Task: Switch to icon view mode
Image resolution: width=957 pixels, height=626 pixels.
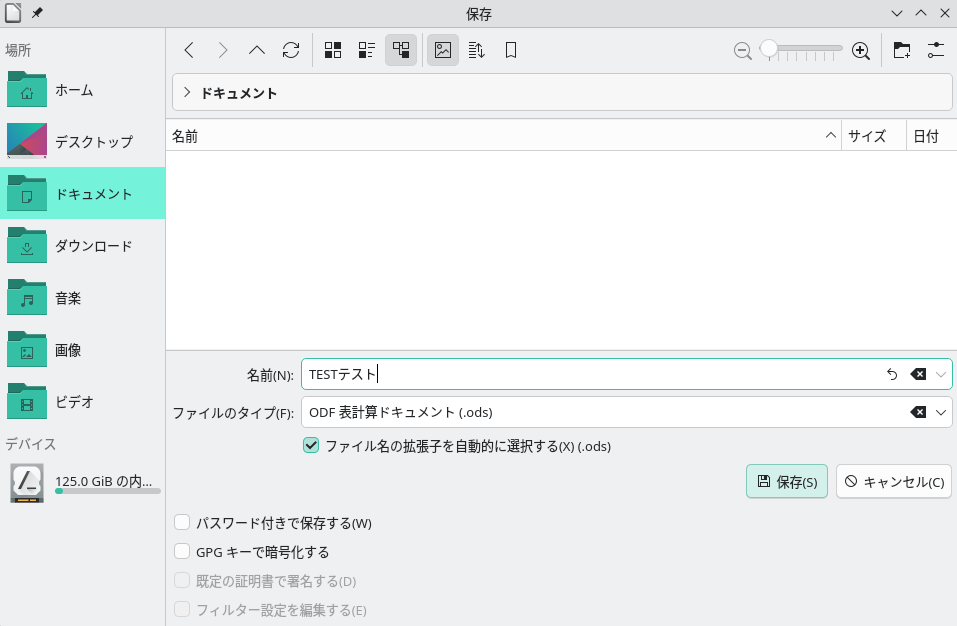Action: pos(333,50)
